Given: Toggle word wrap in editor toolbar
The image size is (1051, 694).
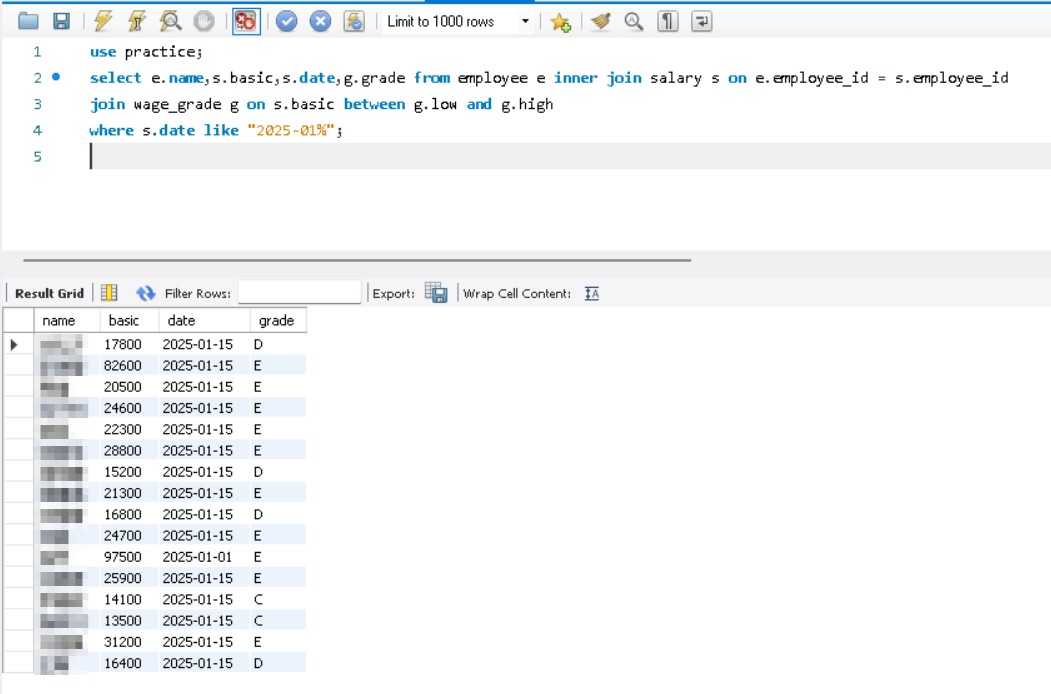Looking at the screenshot, I should 701,21.
